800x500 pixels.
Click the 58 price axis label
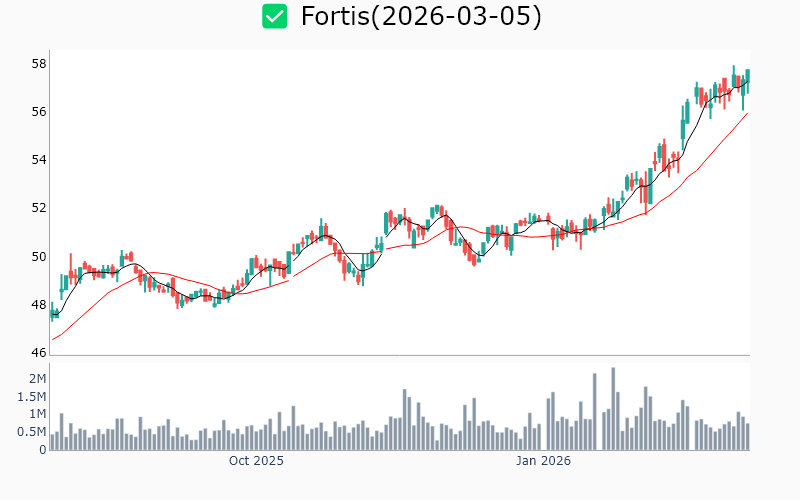39,63
